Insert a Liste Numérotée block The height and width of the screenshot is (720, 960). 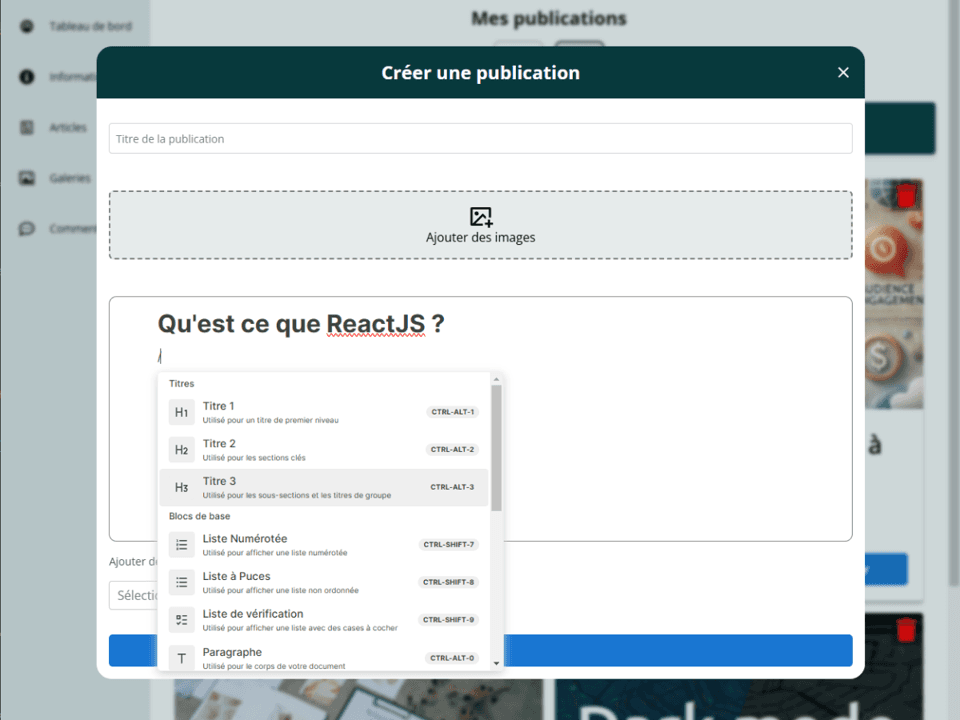click(323, 544)
